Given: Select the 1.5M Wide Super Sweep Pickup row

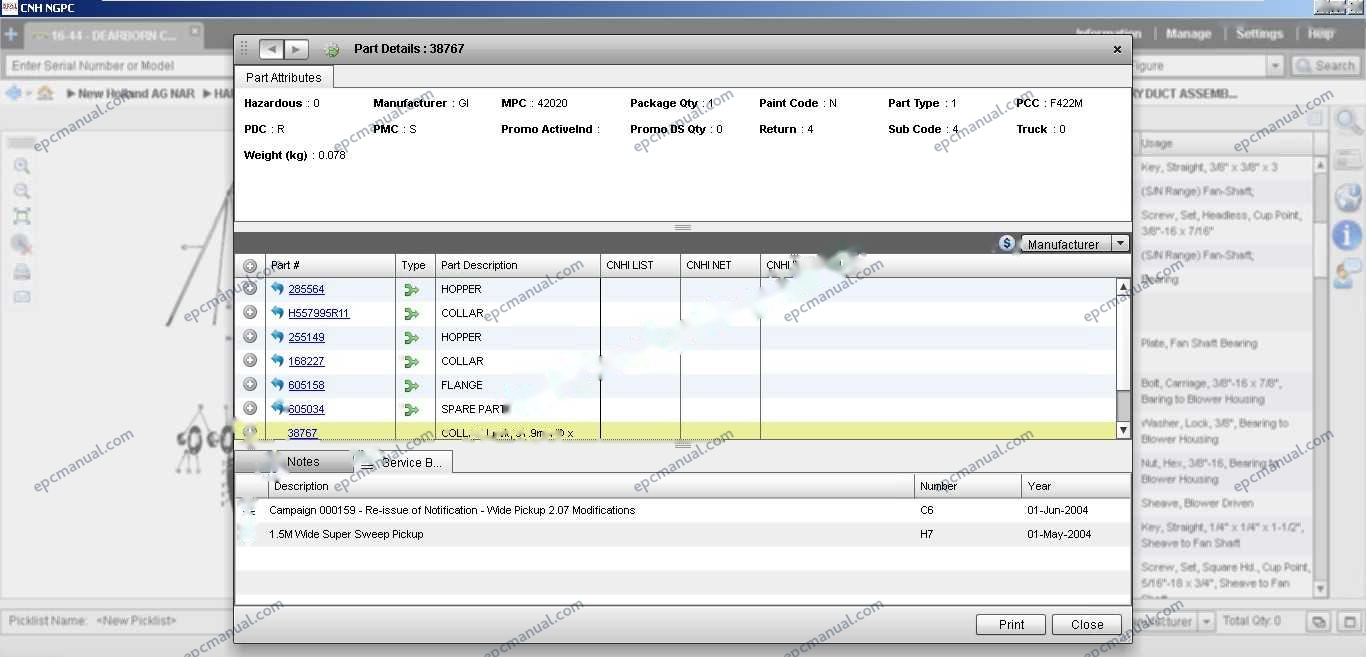Looking at the screenshot, I should 683,534.
